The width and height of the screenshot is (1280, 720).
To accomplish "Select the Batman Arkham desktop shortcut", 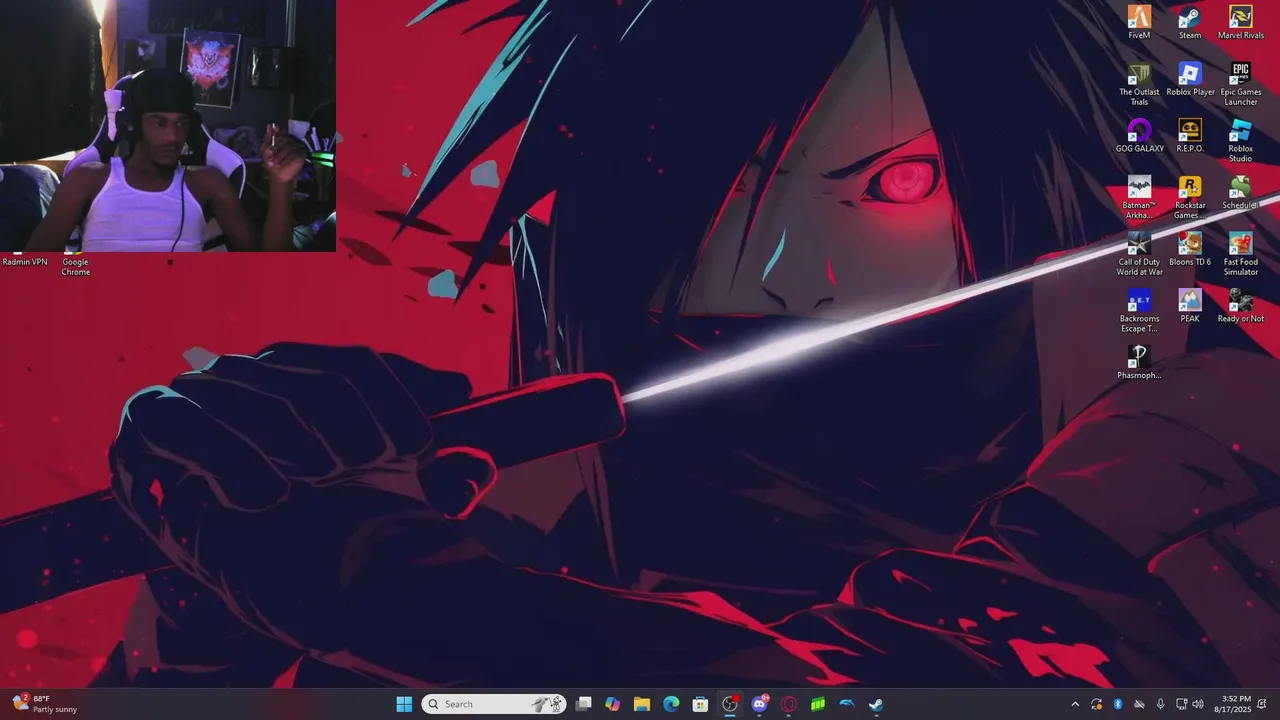I will (x=1139, y=198).
